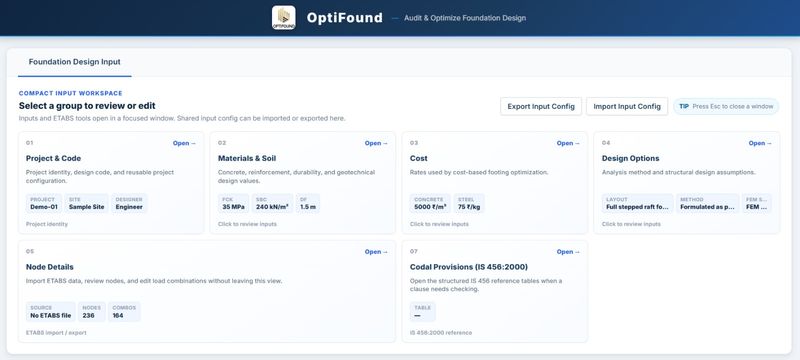Click the Layout Full stepped raft chip

coord(637,203)
